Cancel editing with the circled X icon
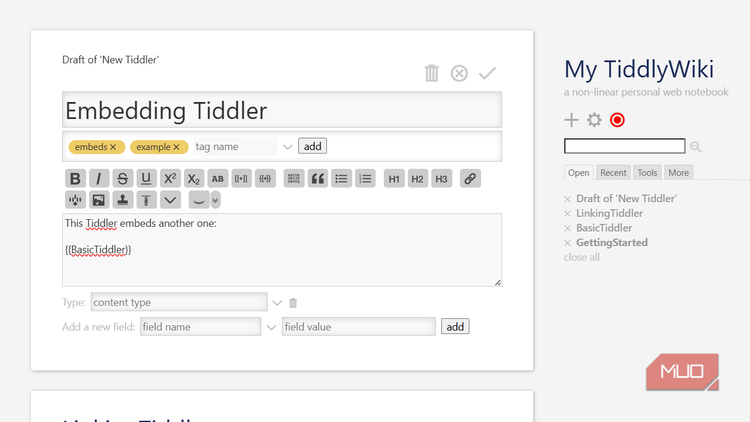This screenshot has height=422, width=750. click(459, 73)
